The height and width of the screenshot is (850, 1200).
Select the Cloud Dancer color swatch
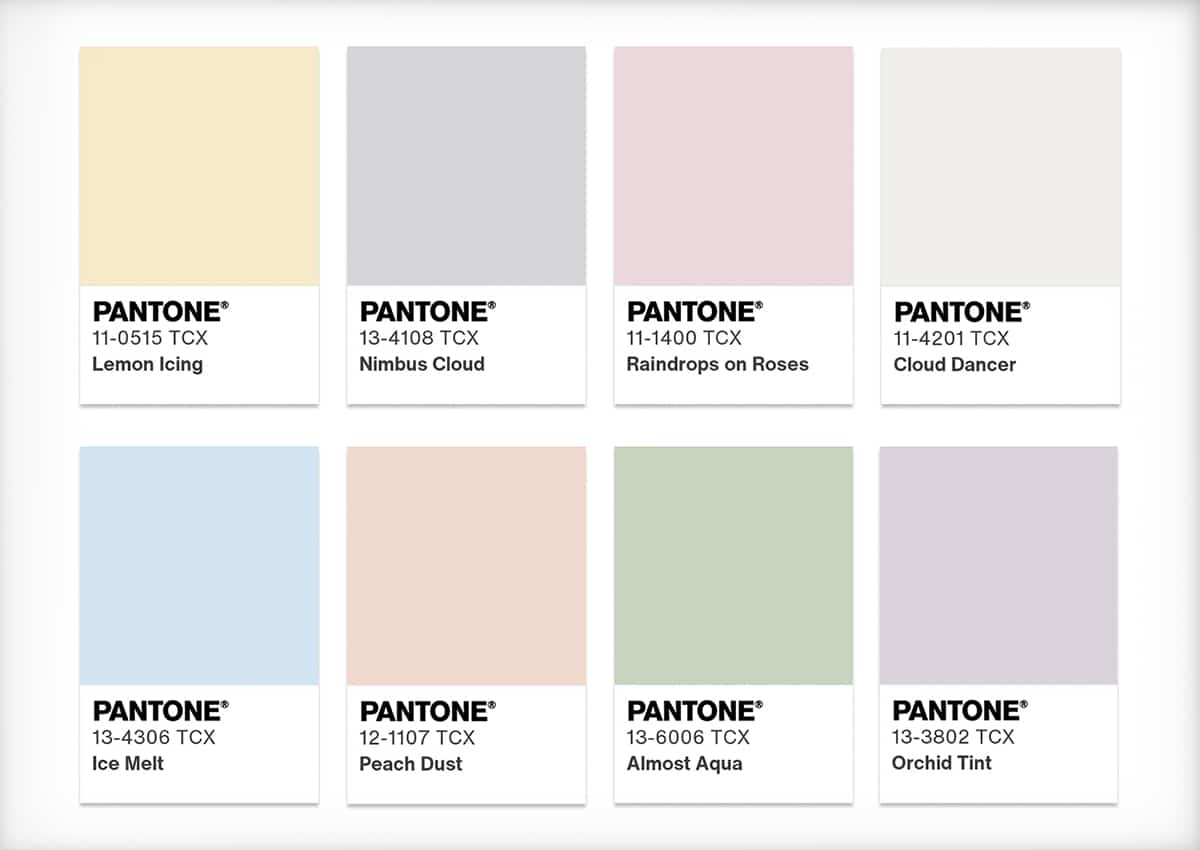1000,165
